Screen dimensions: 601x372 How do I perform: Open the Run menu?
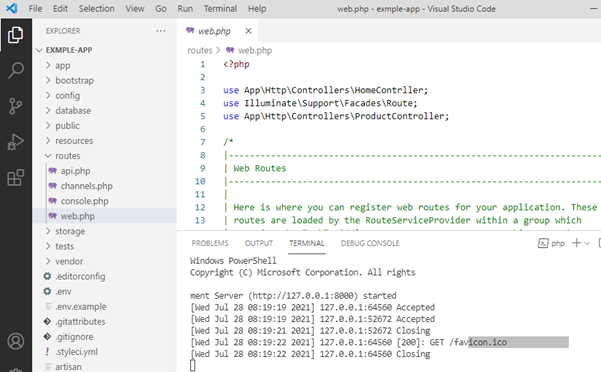point(185,8)
